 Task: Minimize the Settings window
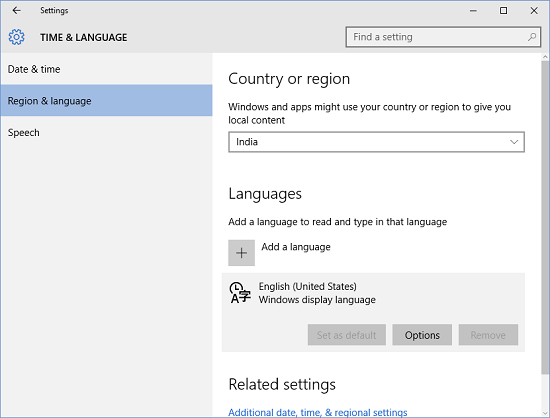(x=473, y=11)
